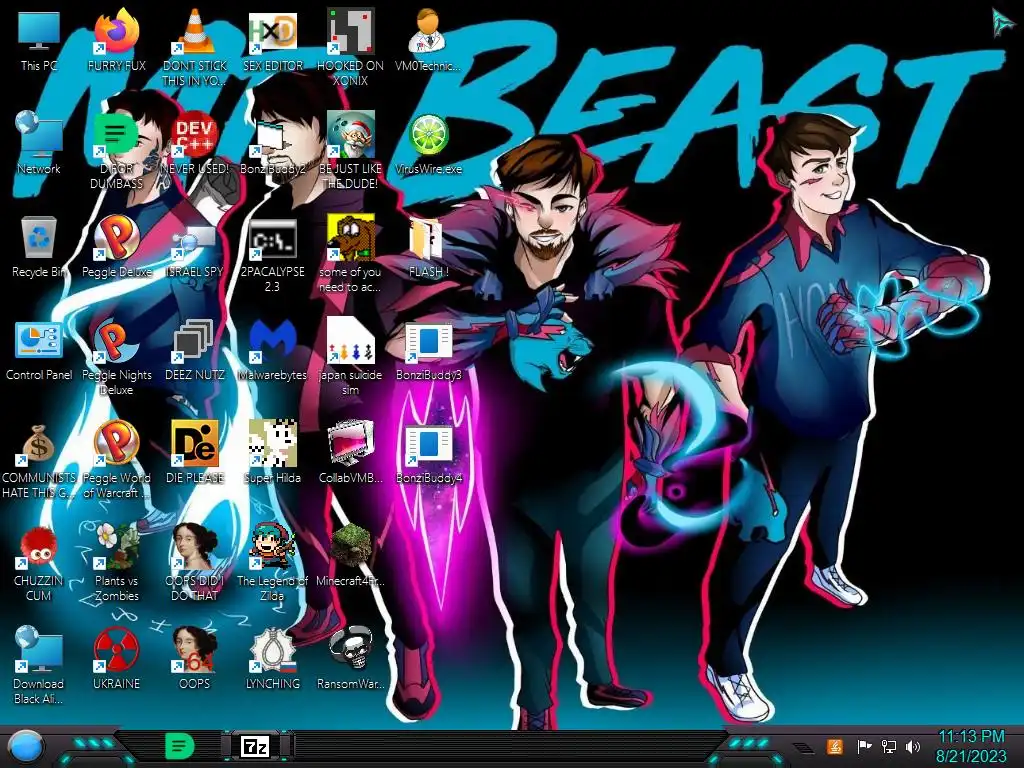Click the volume speaker tray icon
The image size is (1024, 768).
(914, 746)
